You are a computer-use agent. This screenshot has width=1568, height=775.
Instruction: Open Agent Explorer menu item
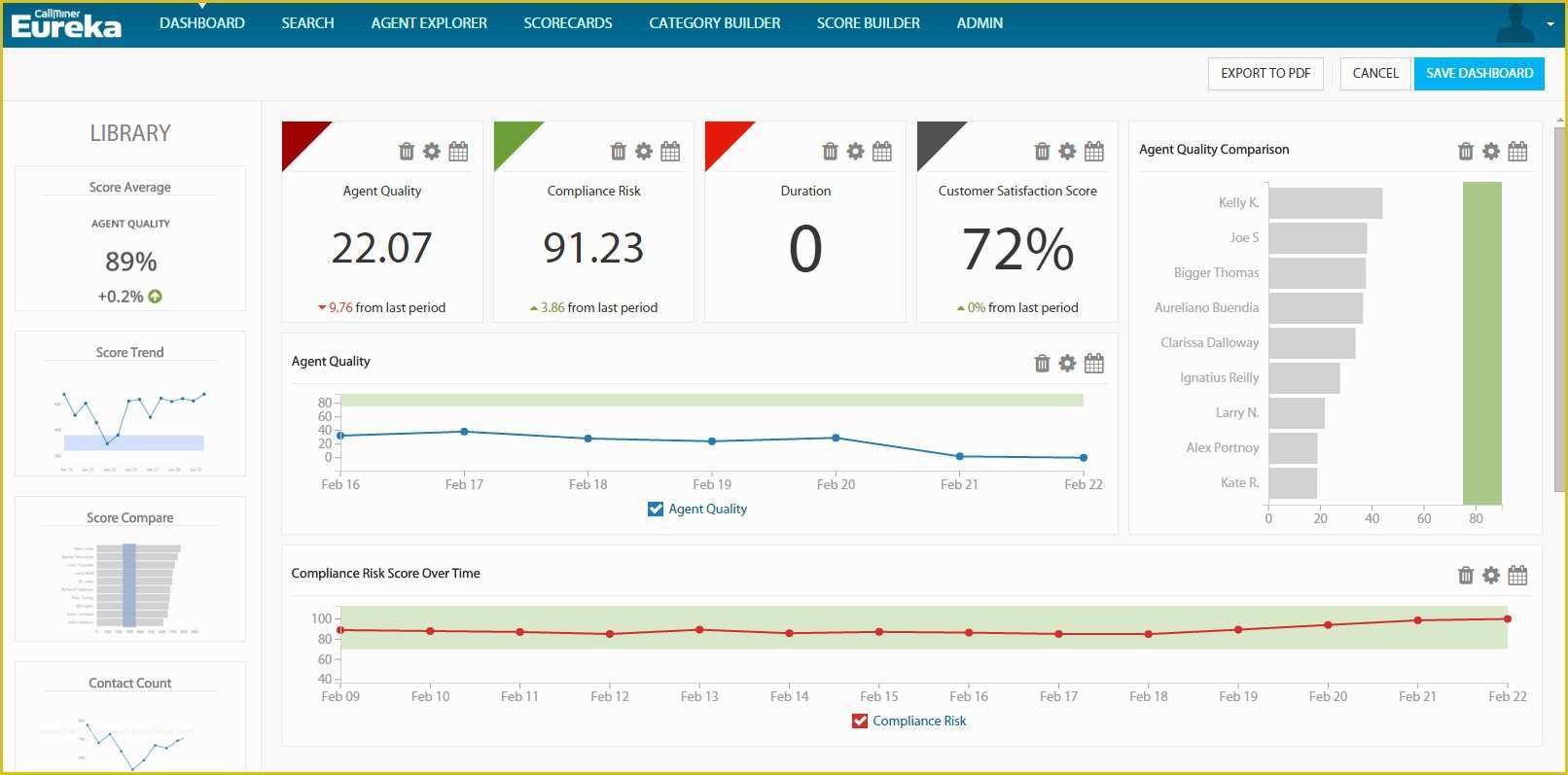click(x=429, y=23)
